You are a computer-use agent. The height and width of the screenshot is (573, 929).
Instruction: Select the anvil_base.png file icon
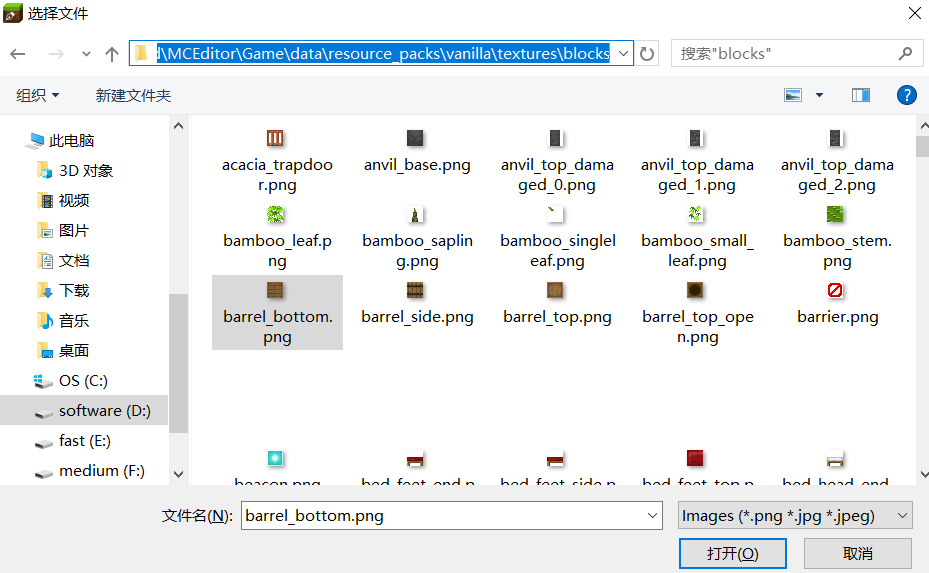click(x=416, y=138)
